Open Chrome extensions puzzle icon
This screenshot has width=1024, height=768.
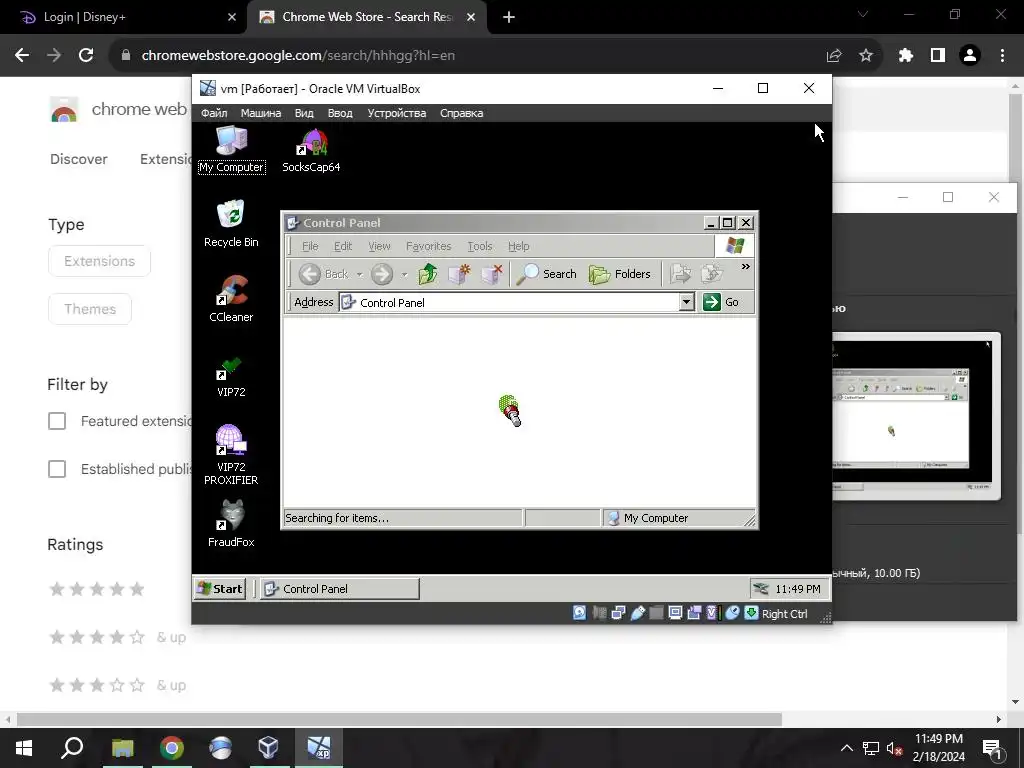905,56
